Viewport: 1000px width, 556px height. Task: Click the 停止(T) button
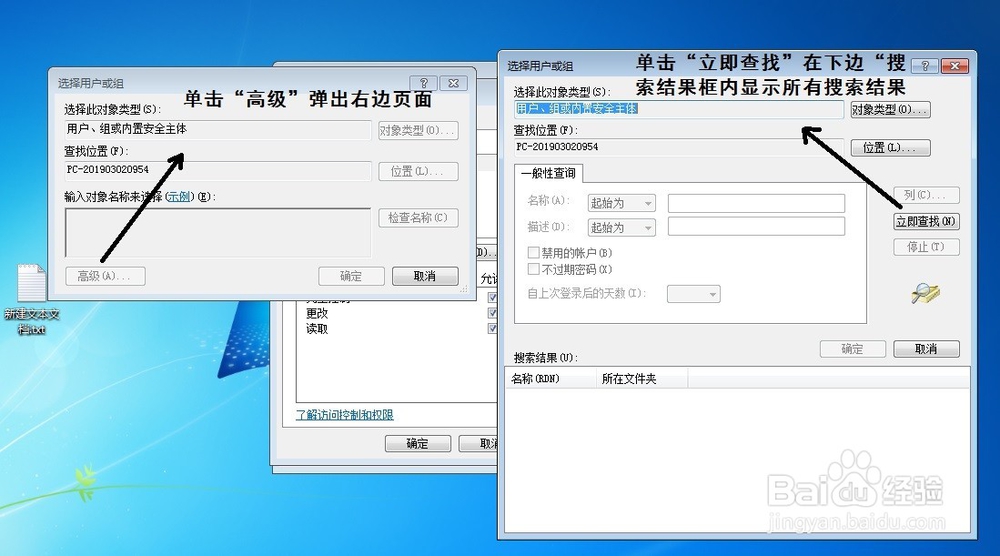pos(926,247)
